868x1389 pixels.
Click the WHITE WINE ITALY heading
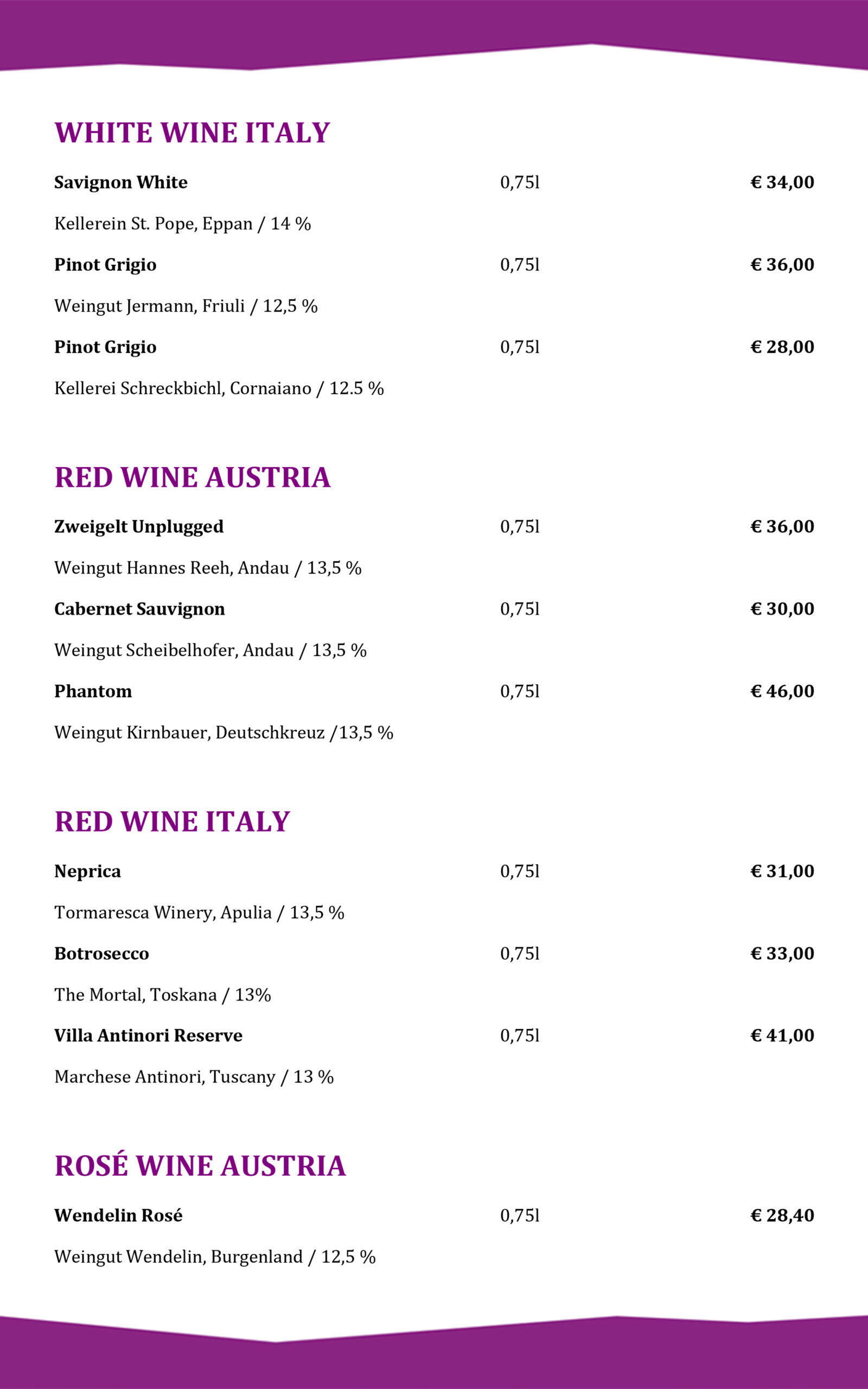point(192,132)
